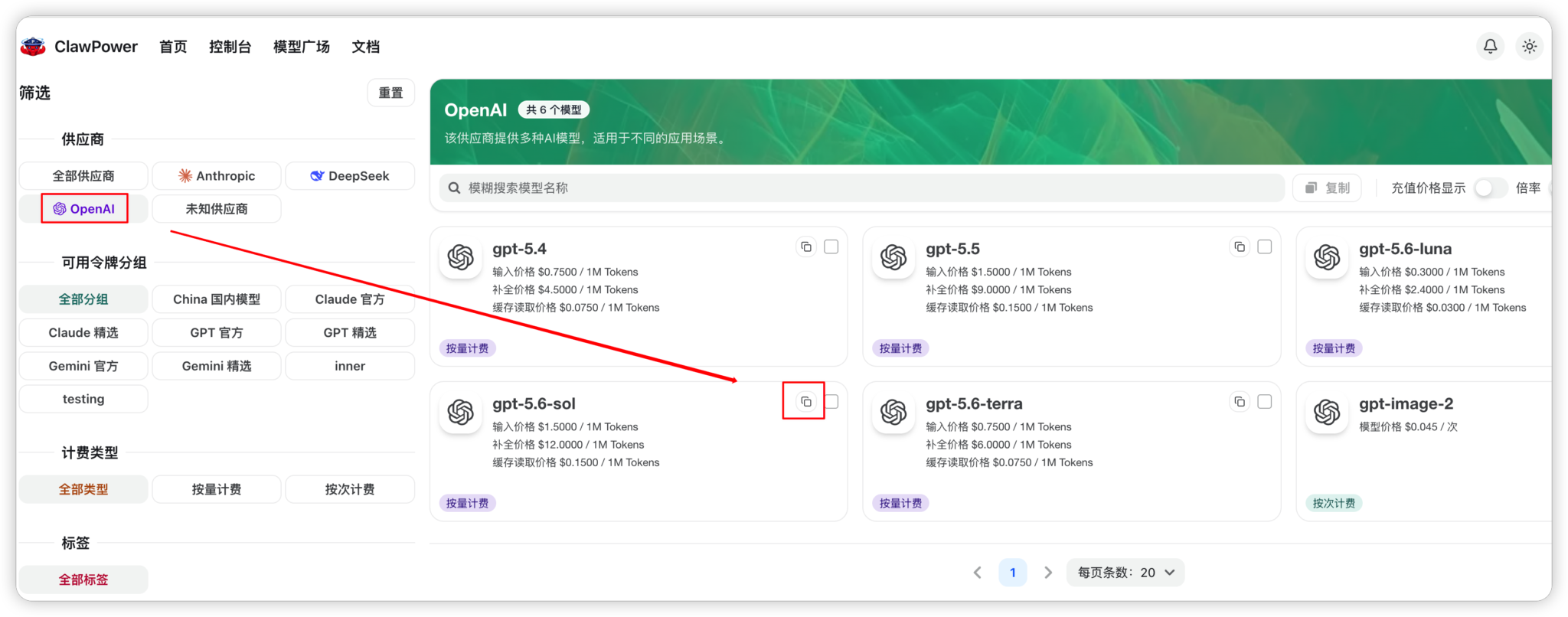
Task: Click the gpt-5.6-luna OpenAI logo
Action: click(1327, 257)
